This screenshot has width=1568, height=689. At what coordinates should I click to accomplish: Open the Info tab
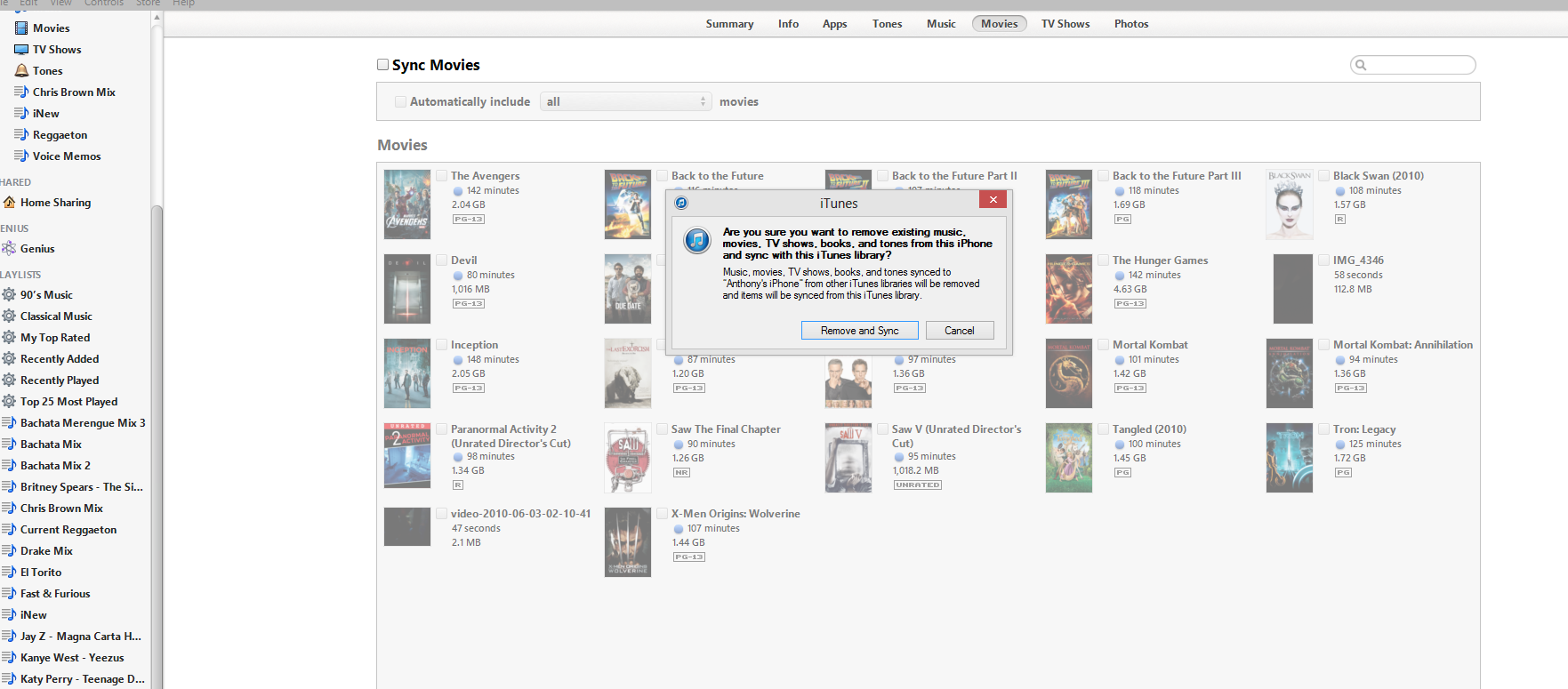(788, 24)
